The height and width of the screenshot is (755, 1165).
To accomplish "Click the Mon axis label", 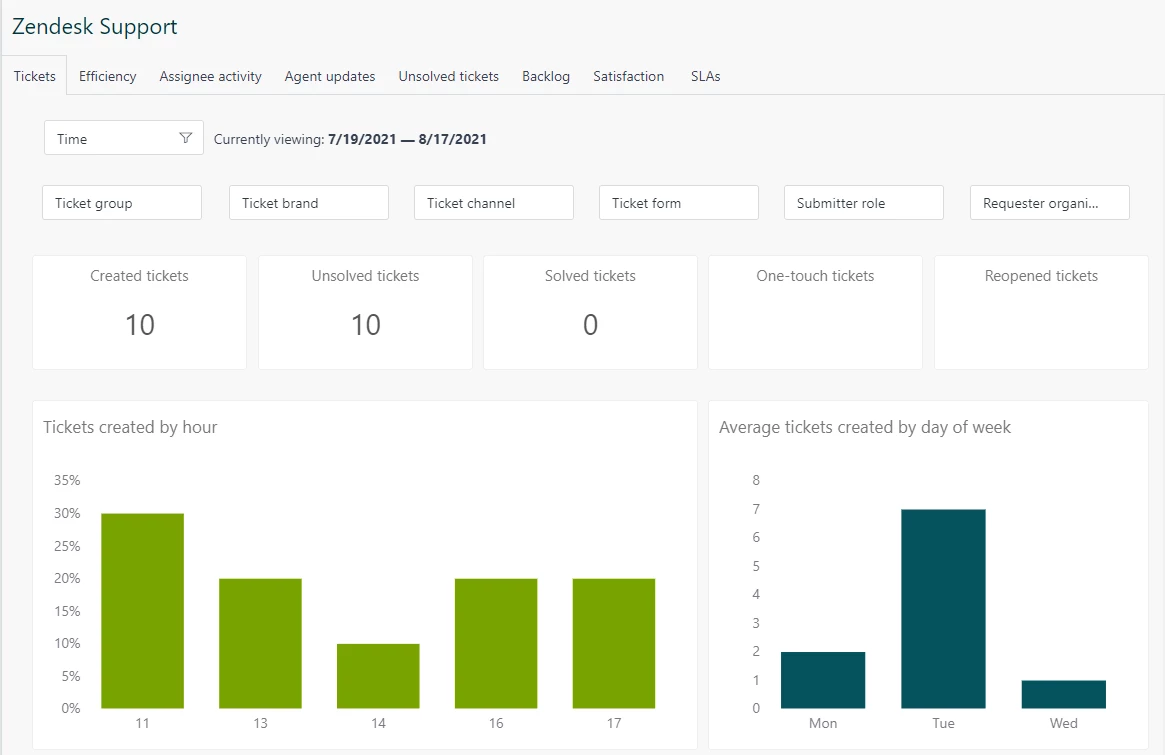I will tap(823, 723).
